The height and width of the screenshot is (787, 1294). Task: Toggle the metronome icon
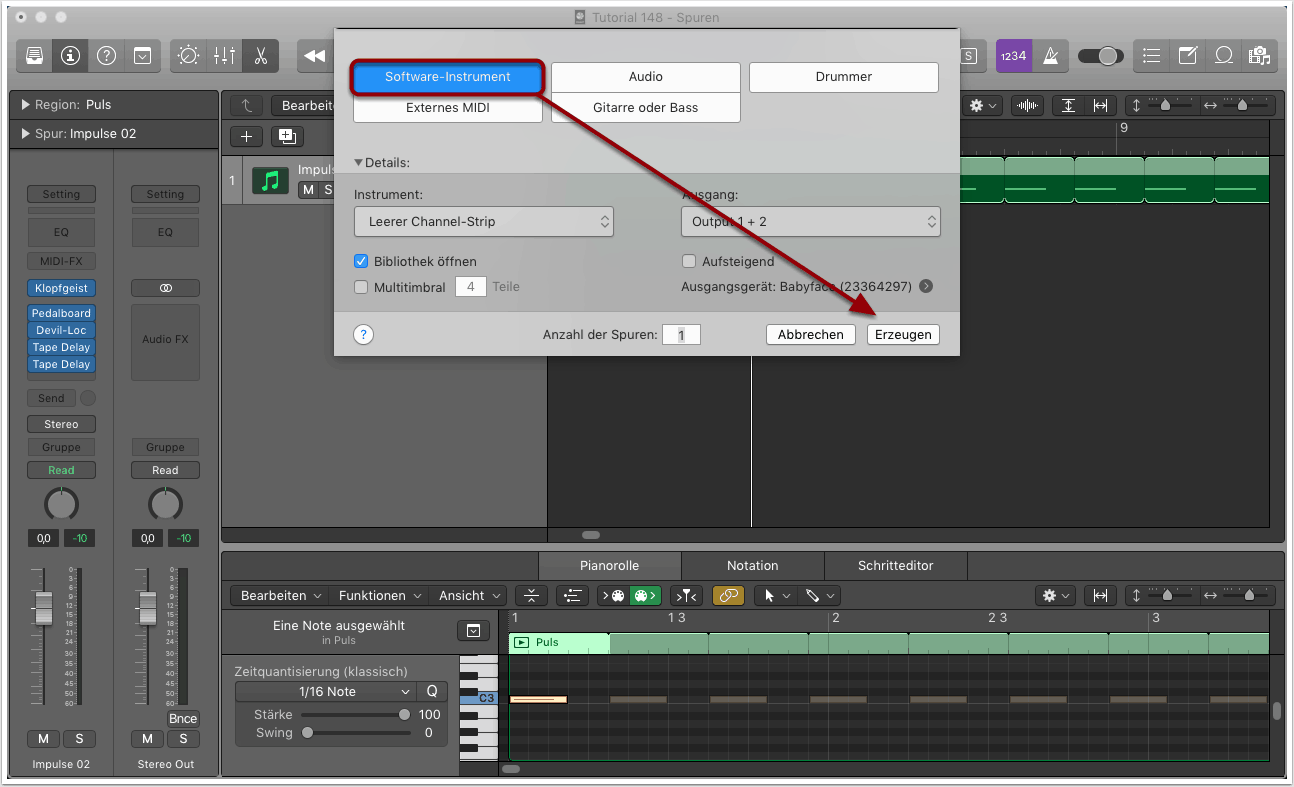[1050, 56]
